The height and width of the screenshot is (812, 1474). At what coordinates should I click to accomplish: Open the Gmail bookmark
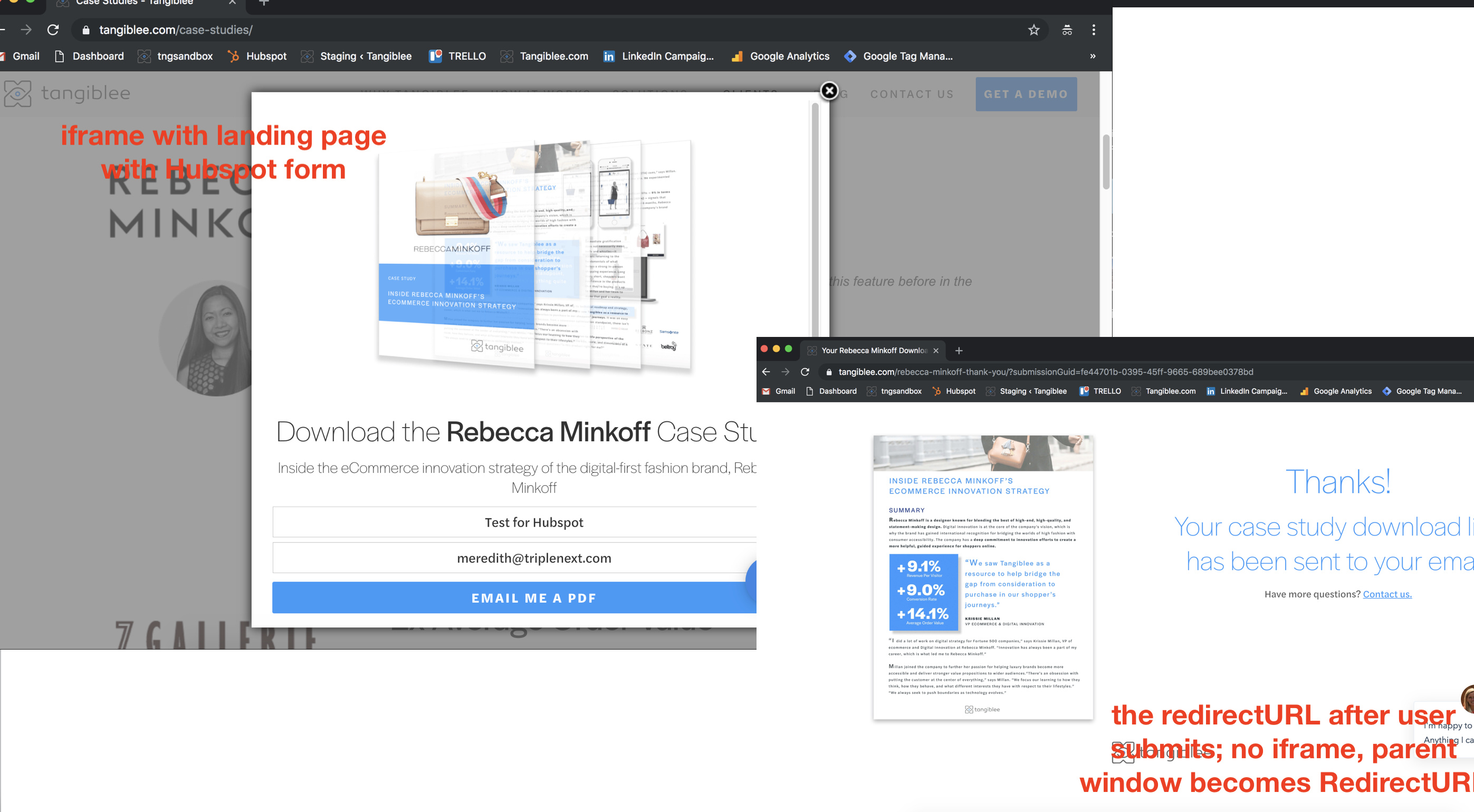point(25,56)
